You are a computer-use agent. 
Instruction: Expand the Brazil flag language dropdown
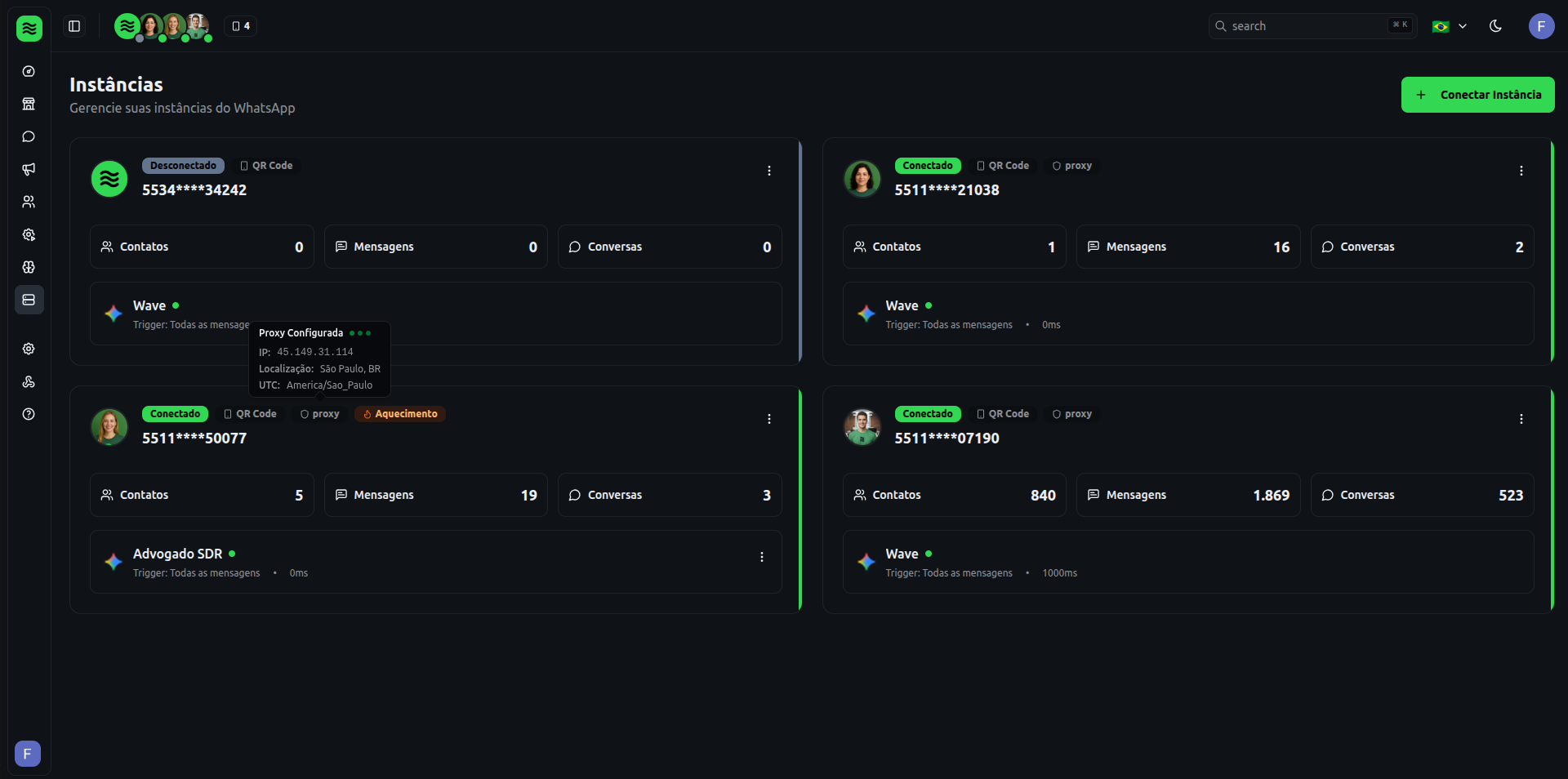coord(1450,26)
